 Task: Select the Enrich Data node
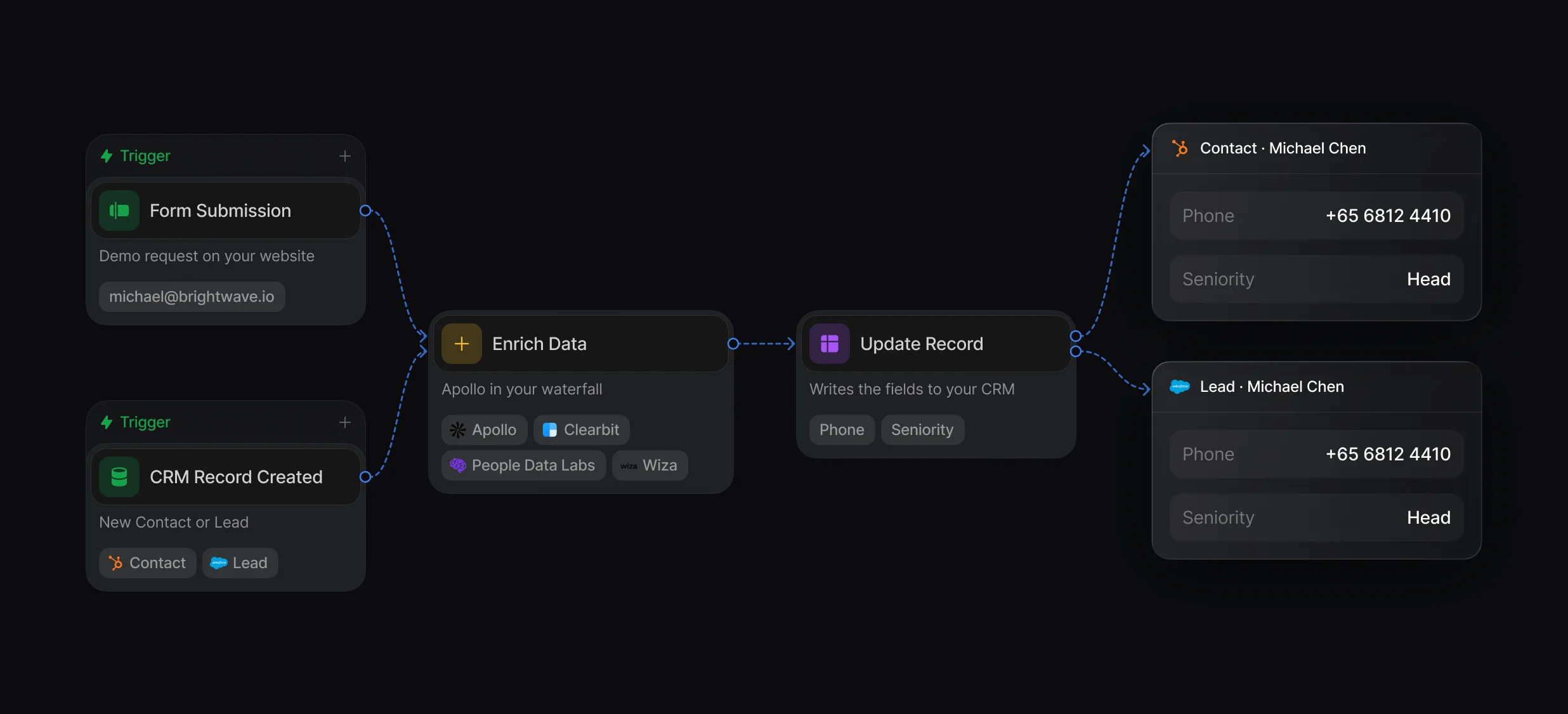tap(581, 344)
